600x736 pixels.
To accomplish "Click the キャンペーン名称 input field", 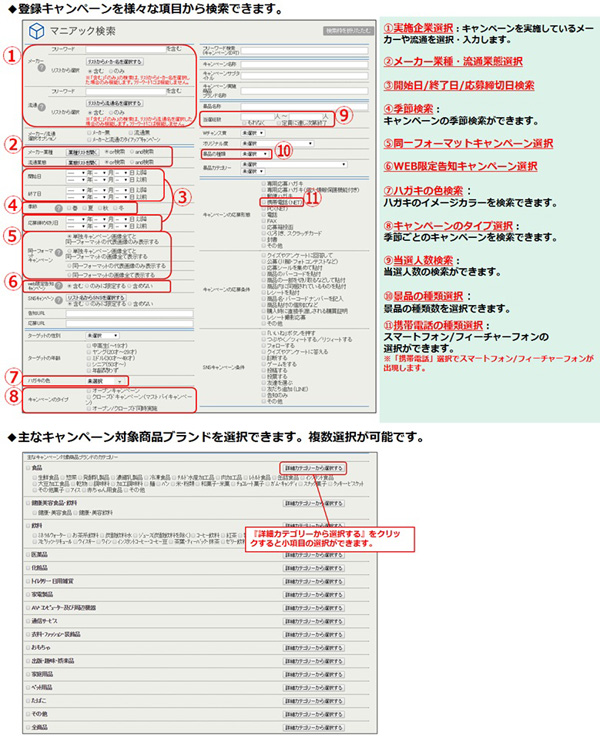I will [x=305, y=64].
